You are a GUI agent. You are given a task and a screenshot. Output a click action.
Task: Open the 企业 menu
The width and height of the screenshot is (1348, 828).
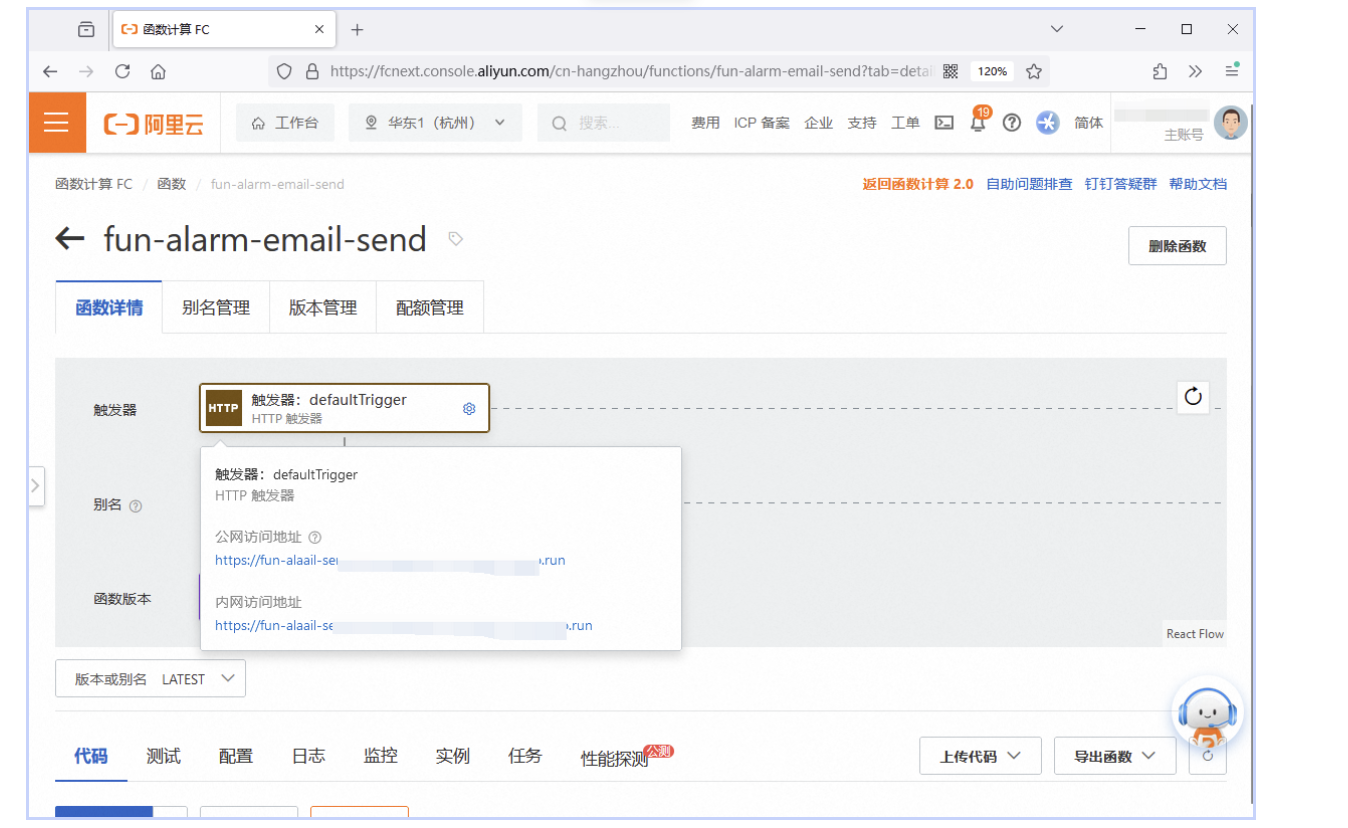(x=819, y=123)
